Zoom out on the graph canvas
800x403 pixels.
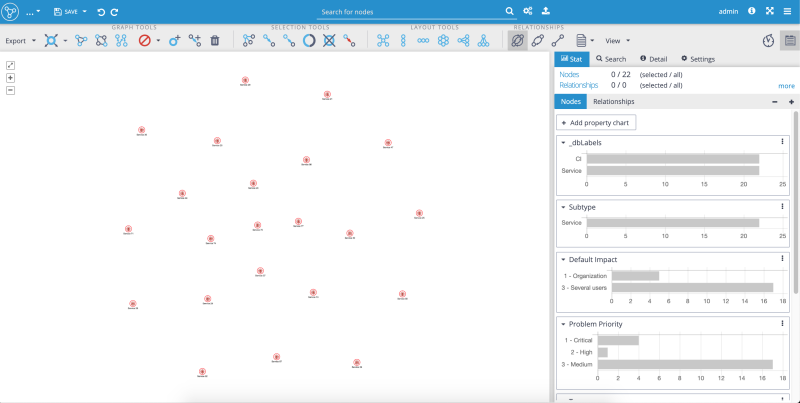(10, 90)
